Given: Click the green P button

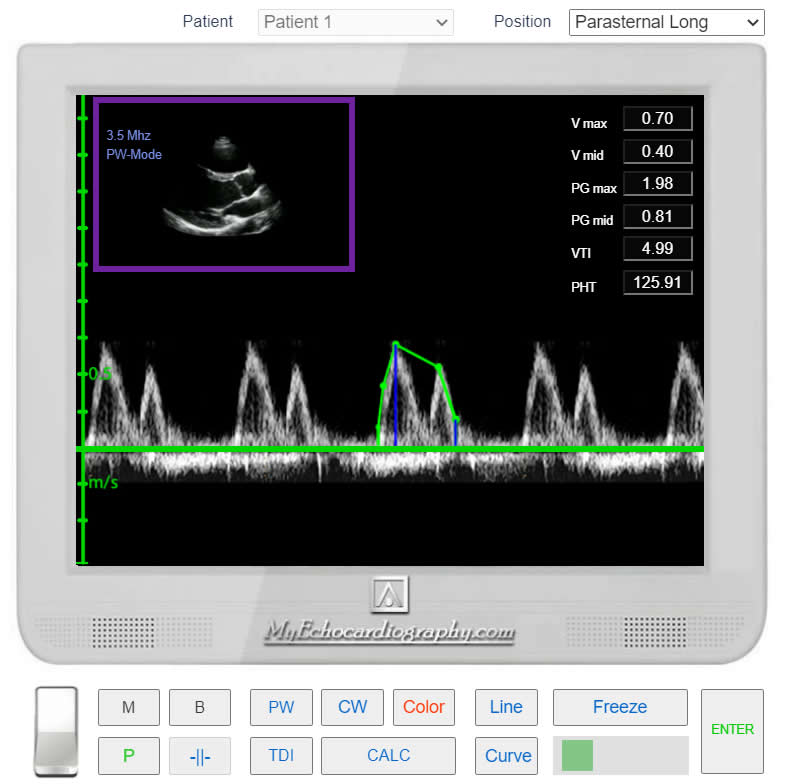Looking at the screenshot, I should pos(129,755).
